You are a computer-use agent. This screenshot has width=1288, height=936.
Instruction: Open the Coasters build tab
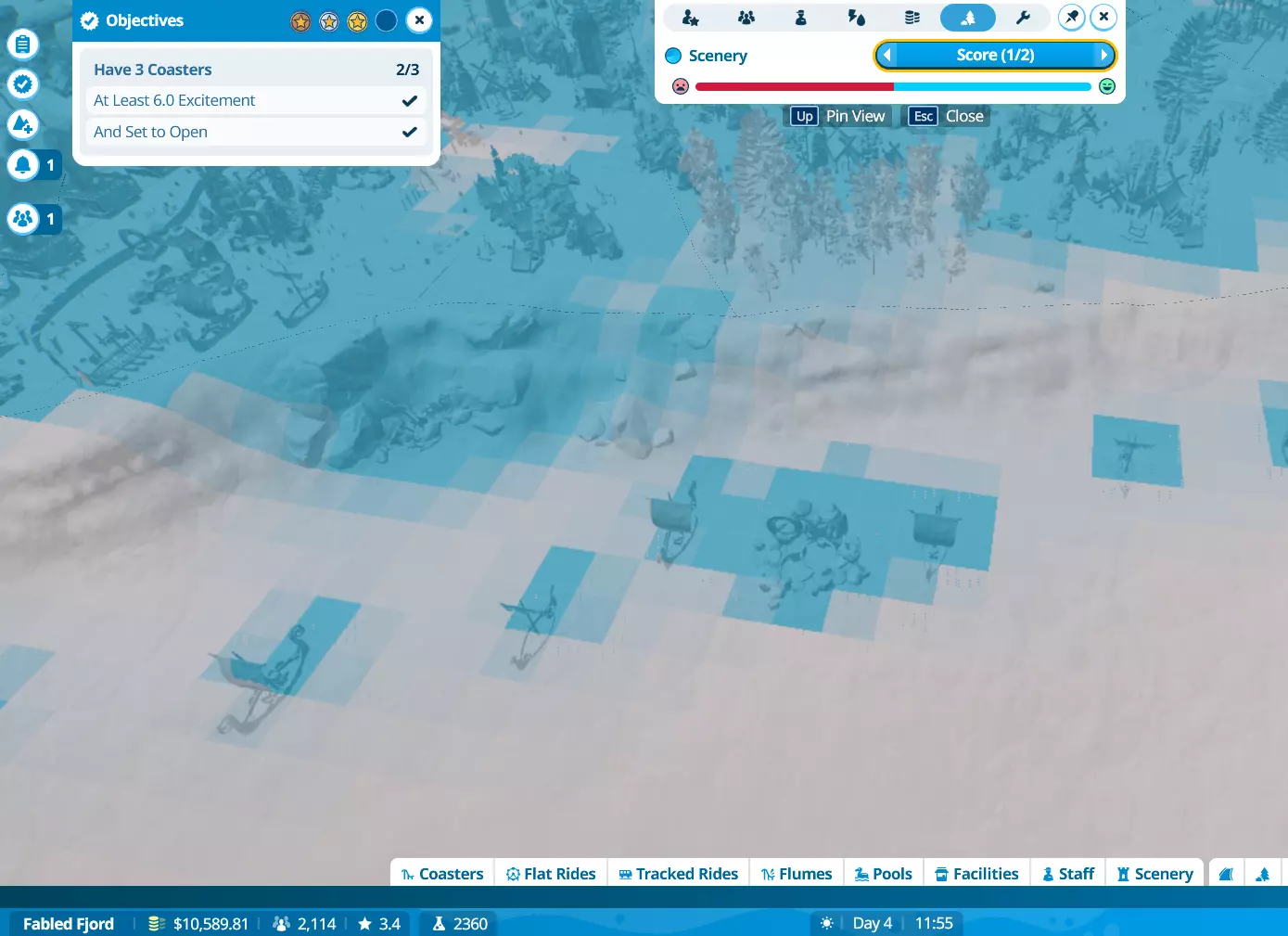[x=442, y=874]
